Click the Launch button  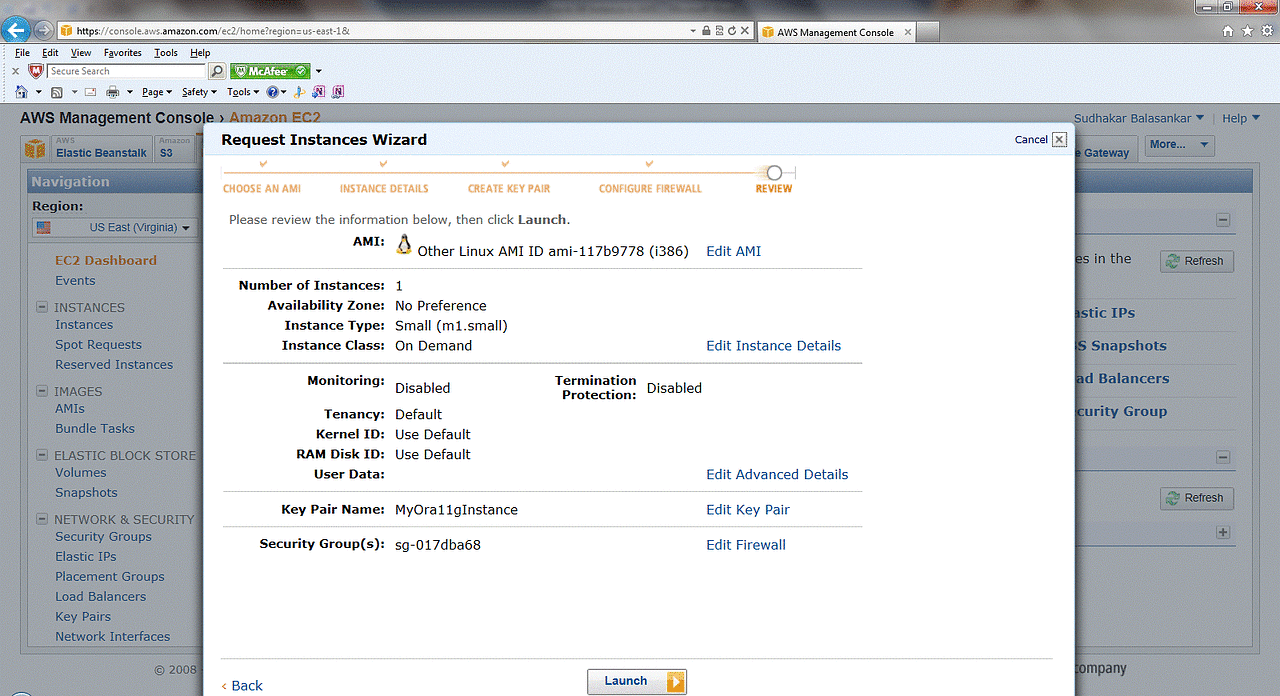[x=637, y=681]
